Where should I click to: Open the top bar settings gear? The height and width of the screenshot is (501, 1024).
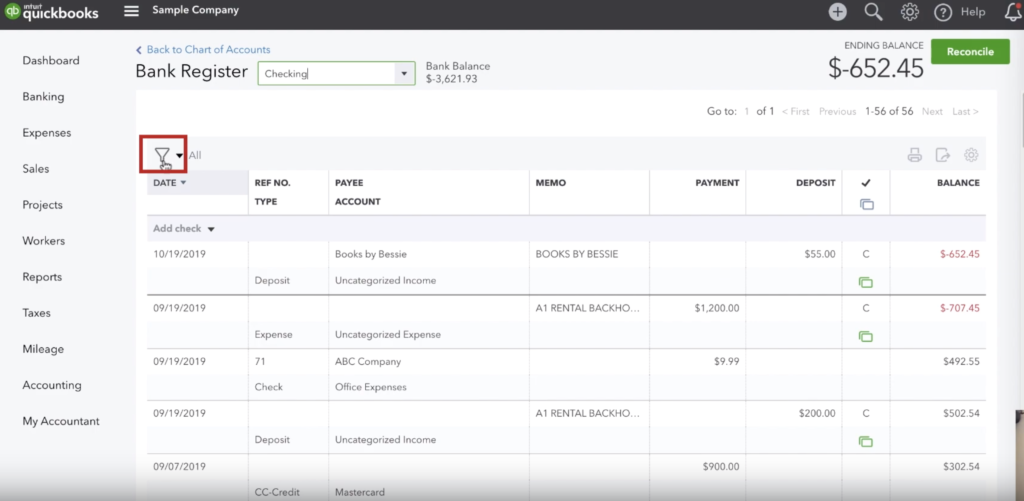909,12
